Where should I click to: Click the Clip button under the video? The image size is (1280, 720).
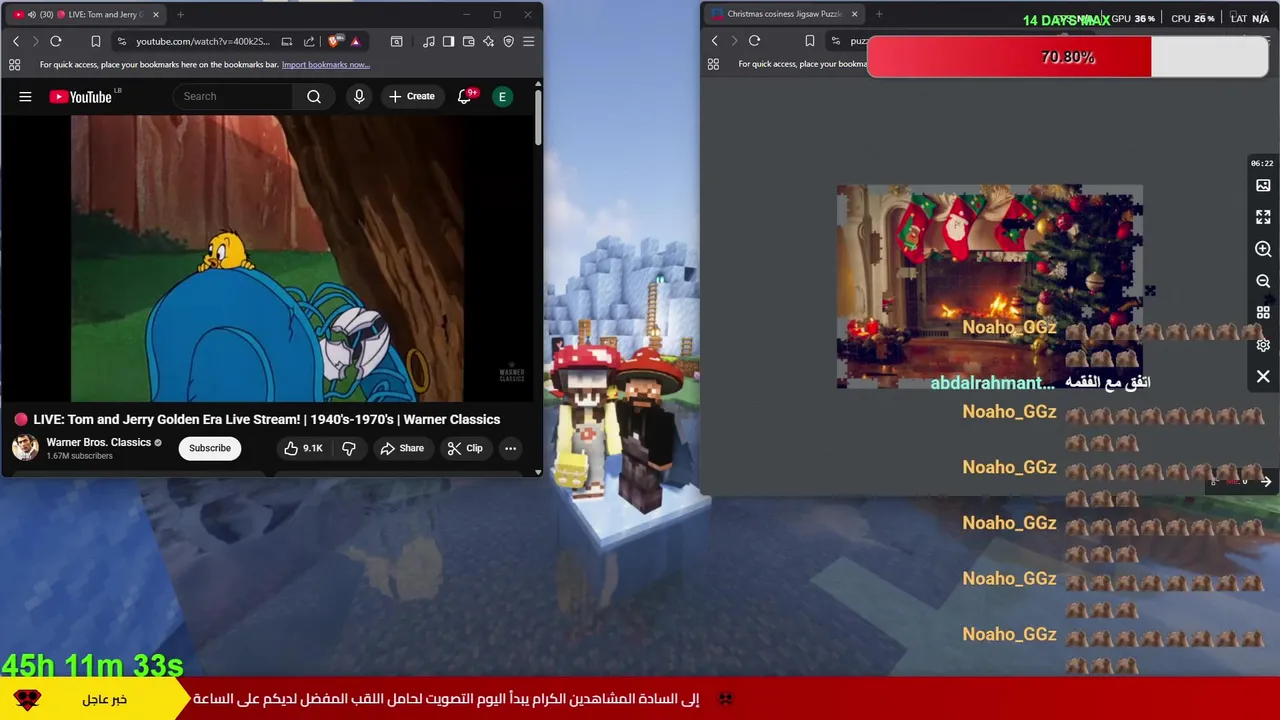point(465,448)
